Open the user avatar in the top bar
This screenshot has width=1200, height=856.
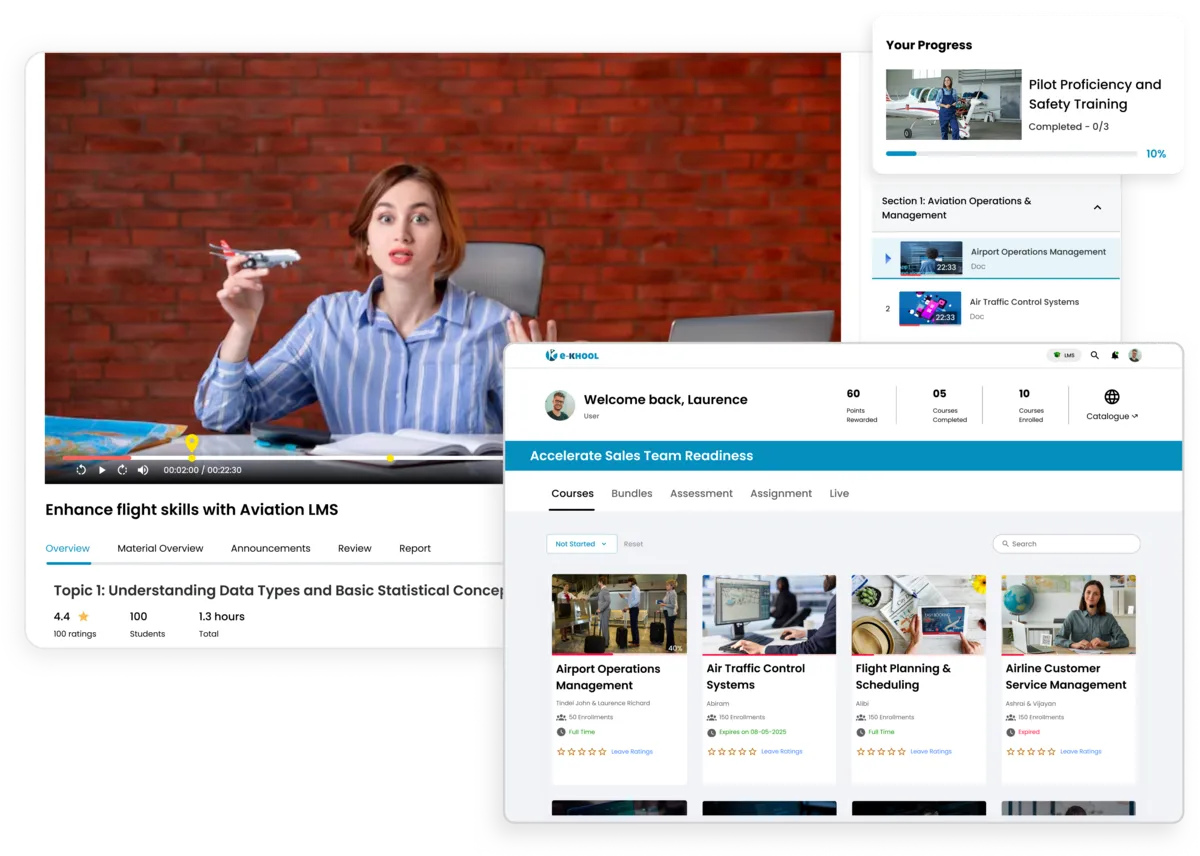coord(1134,355)
